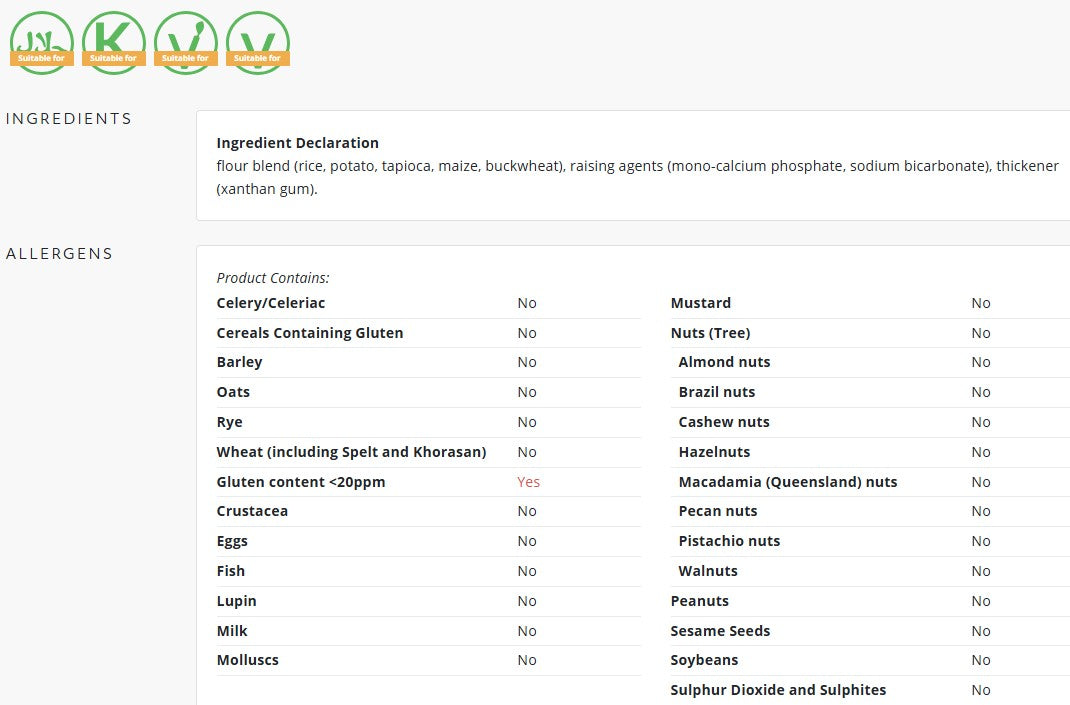The height and width of the screenshot is (705, 1070).
Task: Click the plain V suitable-for badge
Action: click(258, 43)
